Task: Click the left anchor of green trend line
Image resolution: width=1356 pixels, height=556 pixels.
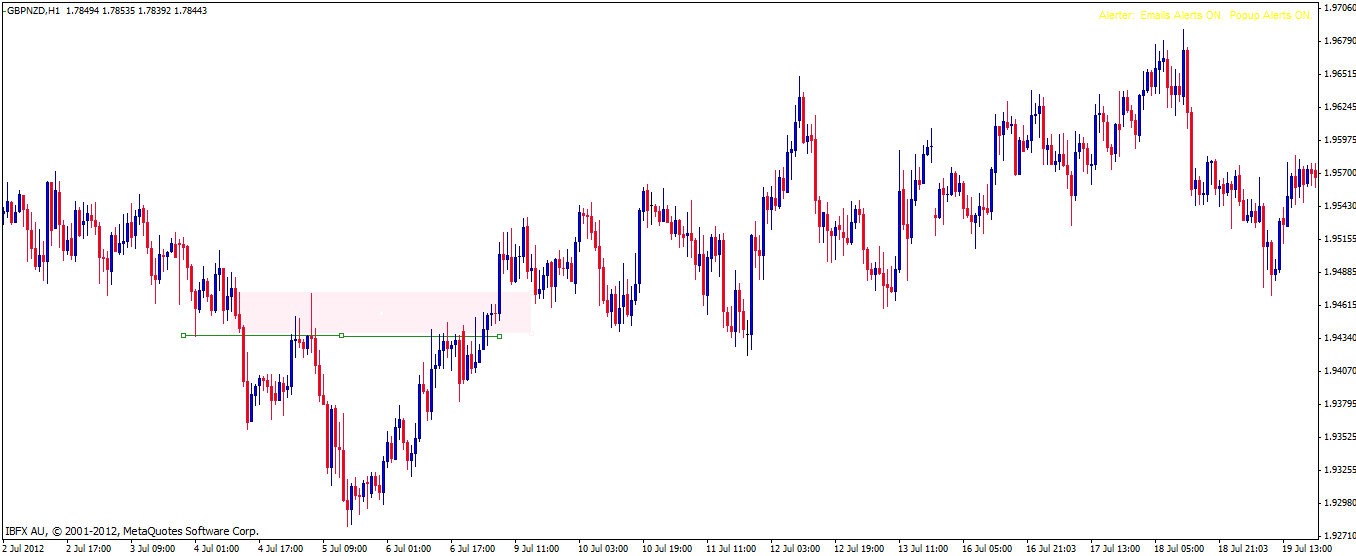Action: click(x=183, y=335)
